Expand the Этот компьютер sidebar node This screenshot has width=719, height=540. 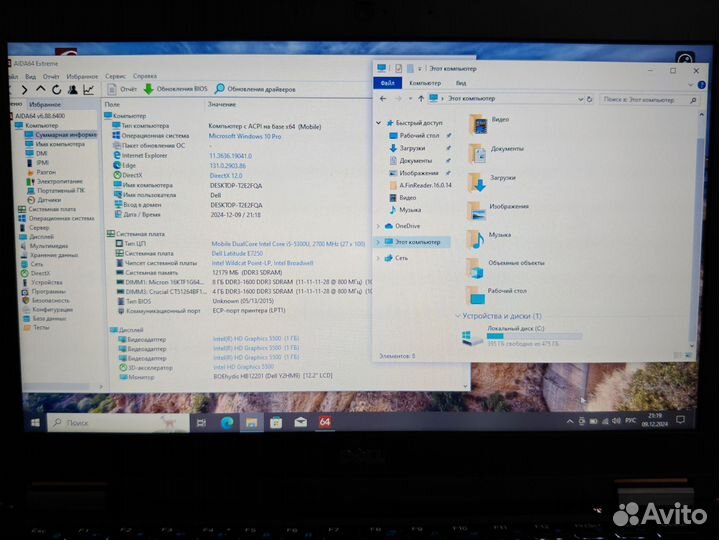coord(378,242)
